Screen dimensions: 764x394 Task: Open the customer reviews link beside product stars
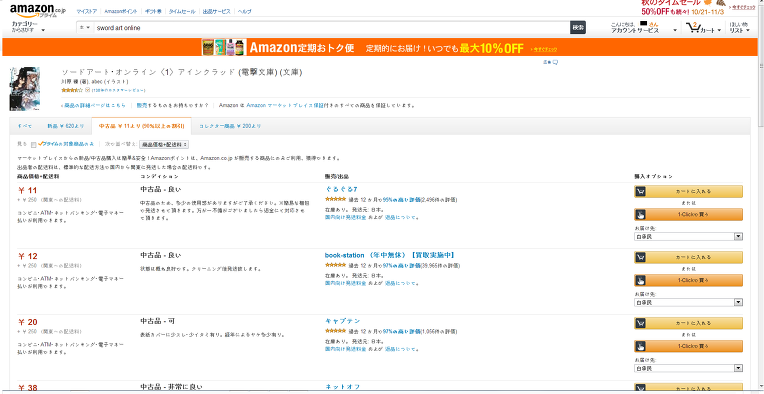pyautogui.click(x=118, y=91)
